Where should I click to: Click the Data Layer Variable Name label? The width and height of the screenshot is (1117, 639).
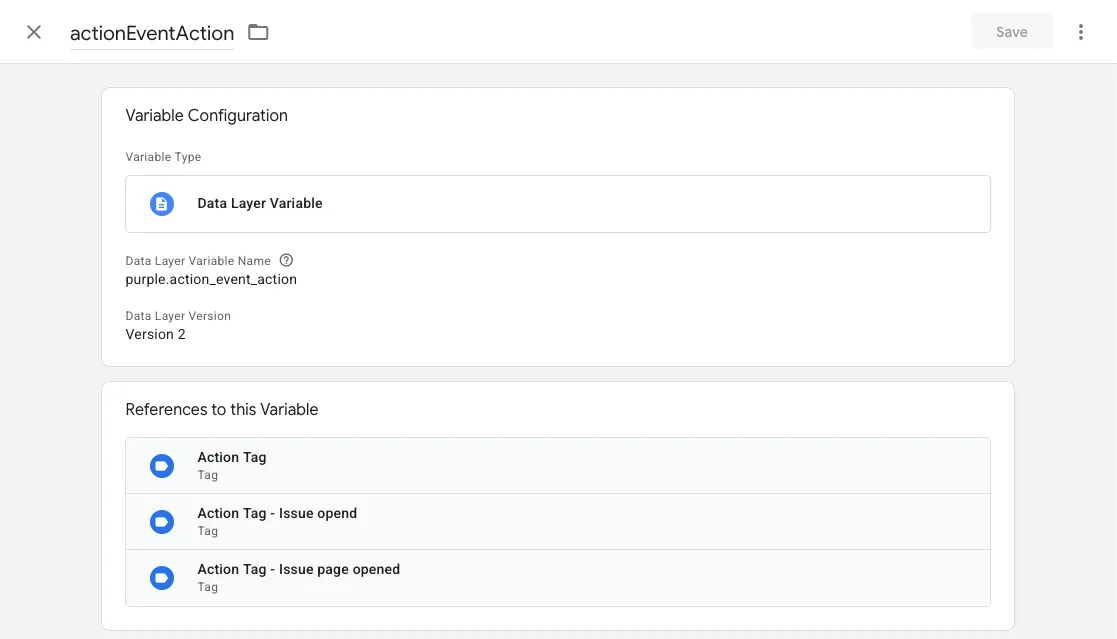198,261
